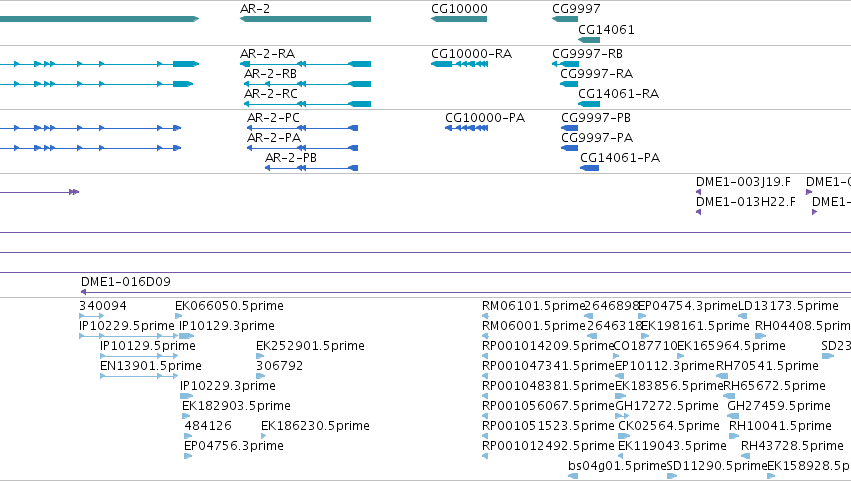The height and width of the screenshot is (481, 851).
Task: Click the CG10000-RA transcript
Action: (459, 64)
